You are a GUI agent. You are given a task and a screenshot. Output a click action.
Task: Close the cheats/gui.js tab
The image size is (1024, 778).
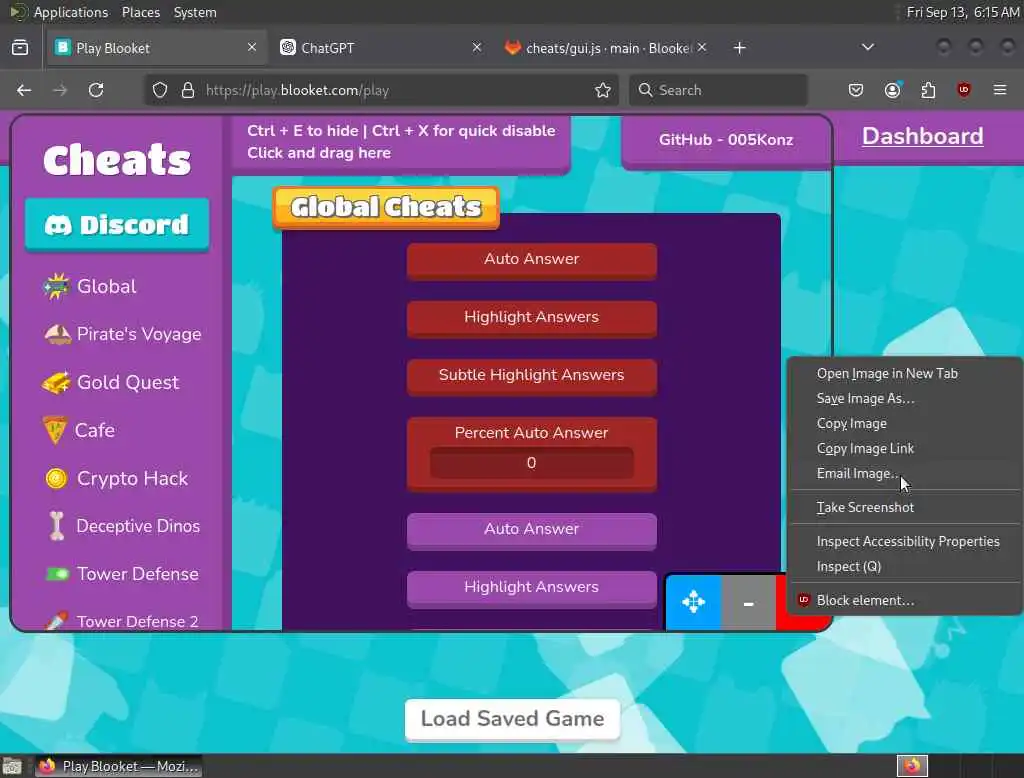(701, 47)
